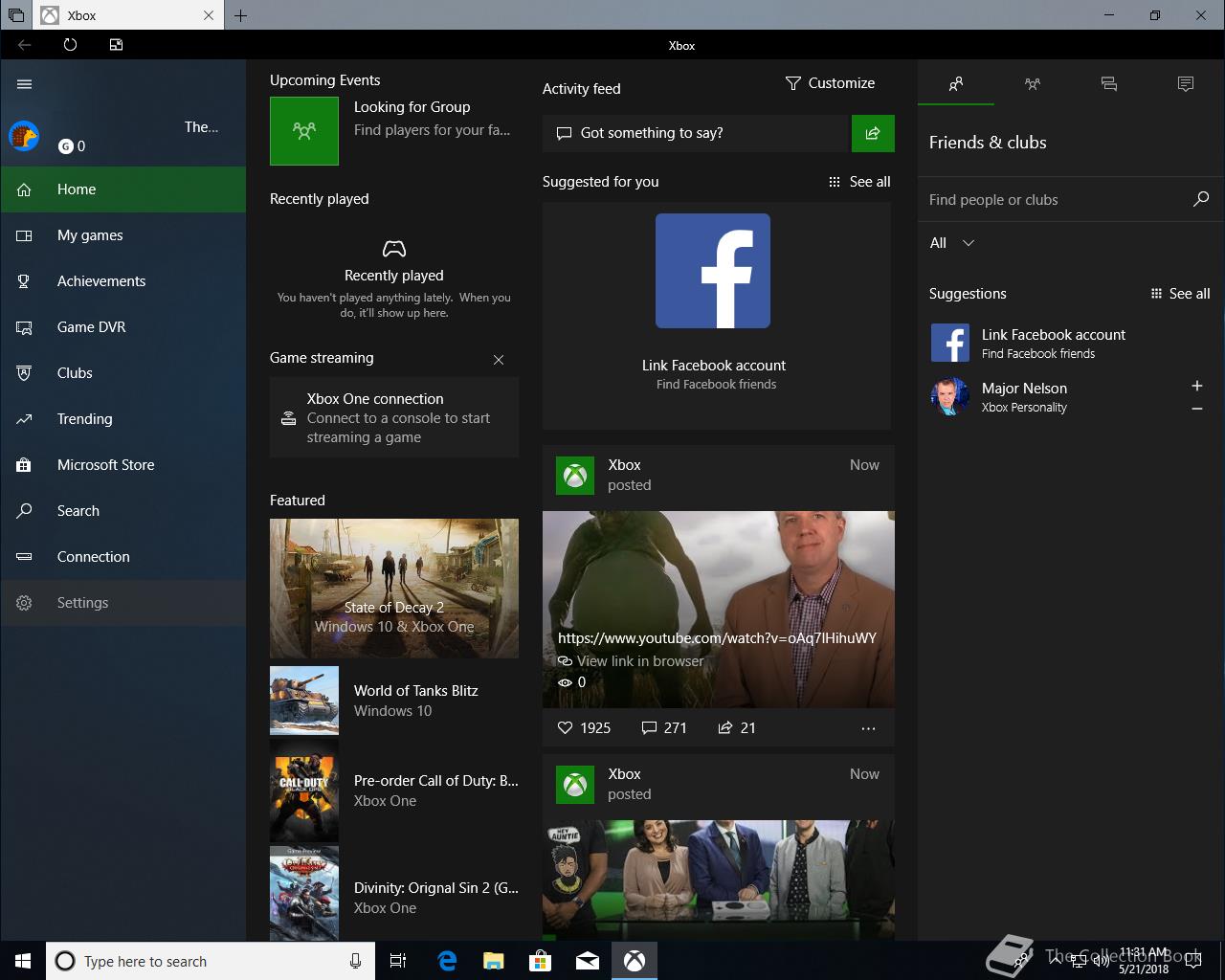The image size is (1225, 980).
Task: Switch to the Friends tab
Action: tap(956, 84)
